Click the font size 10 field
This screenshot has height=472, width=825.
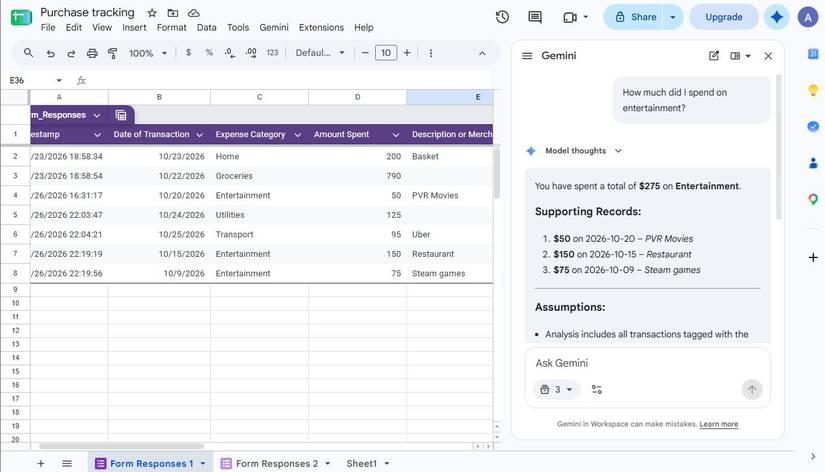pyautogui.click(x=386, y=53)
